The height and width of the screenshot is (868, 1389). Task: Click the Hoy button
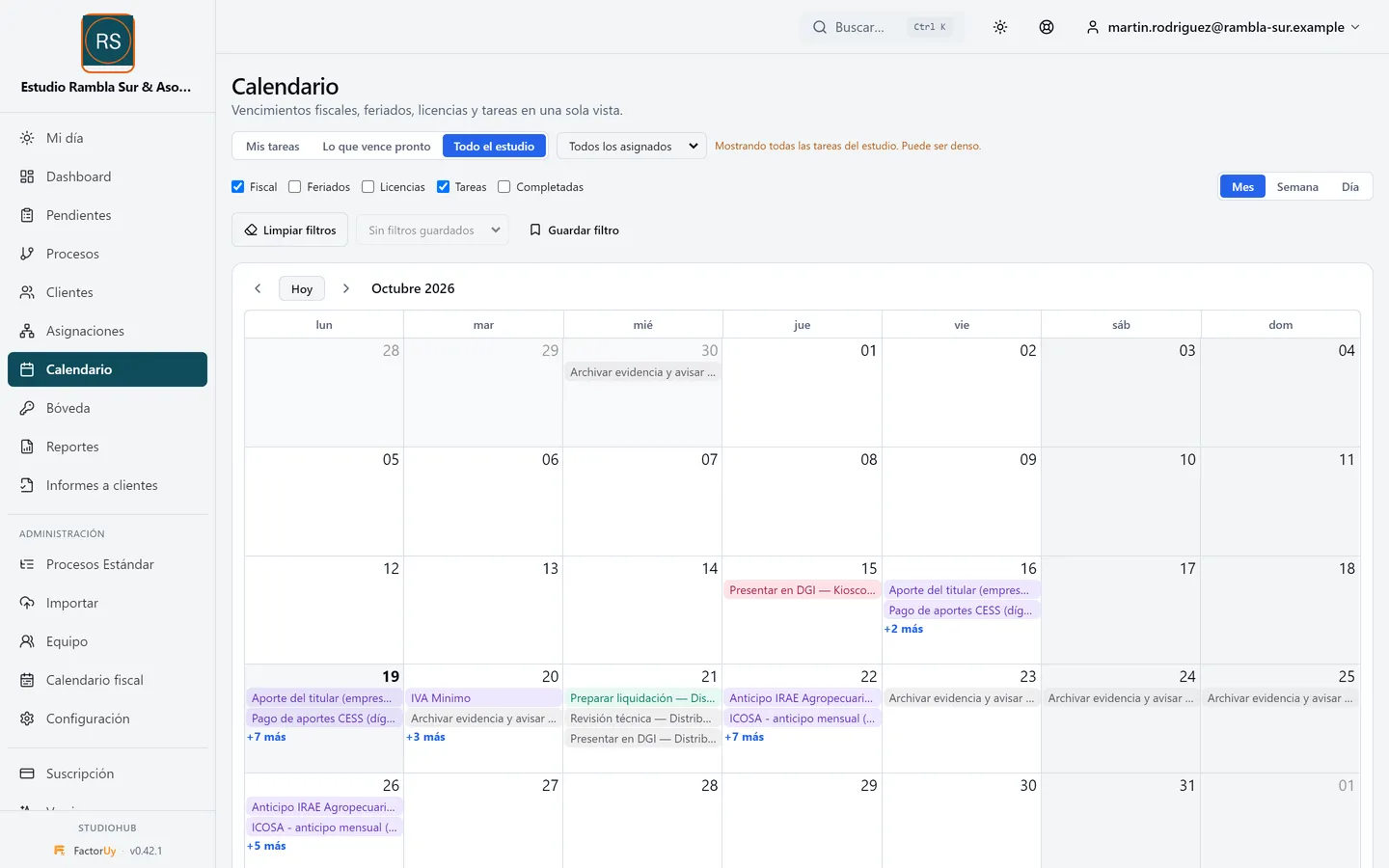[x=302, y=288]
